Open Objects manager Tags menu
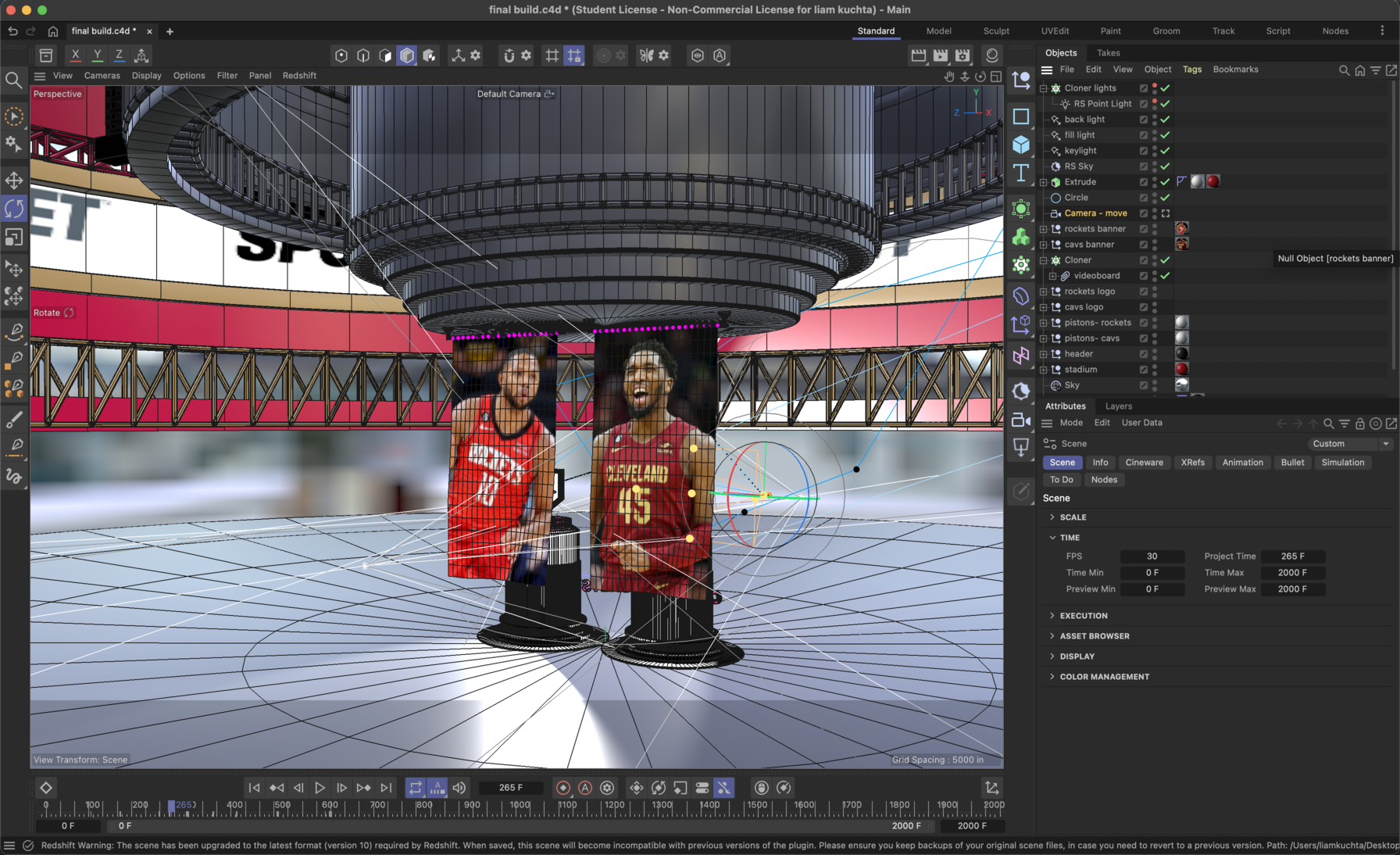1400x855 pixels. [1191, 70]
